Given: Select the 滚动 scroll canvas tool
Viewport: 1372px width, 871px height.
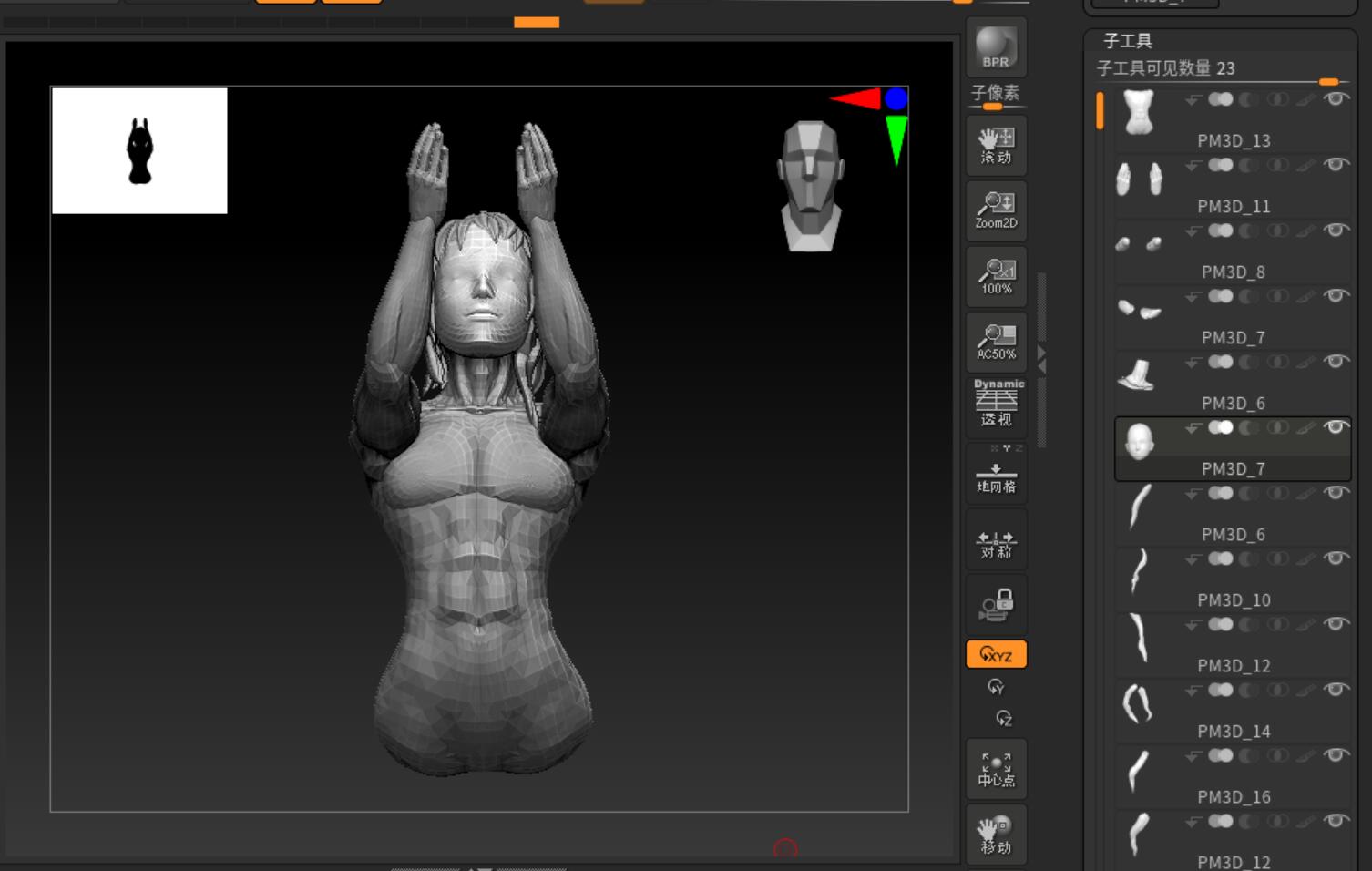Looking at the screenshot, I should pos(996,146).
